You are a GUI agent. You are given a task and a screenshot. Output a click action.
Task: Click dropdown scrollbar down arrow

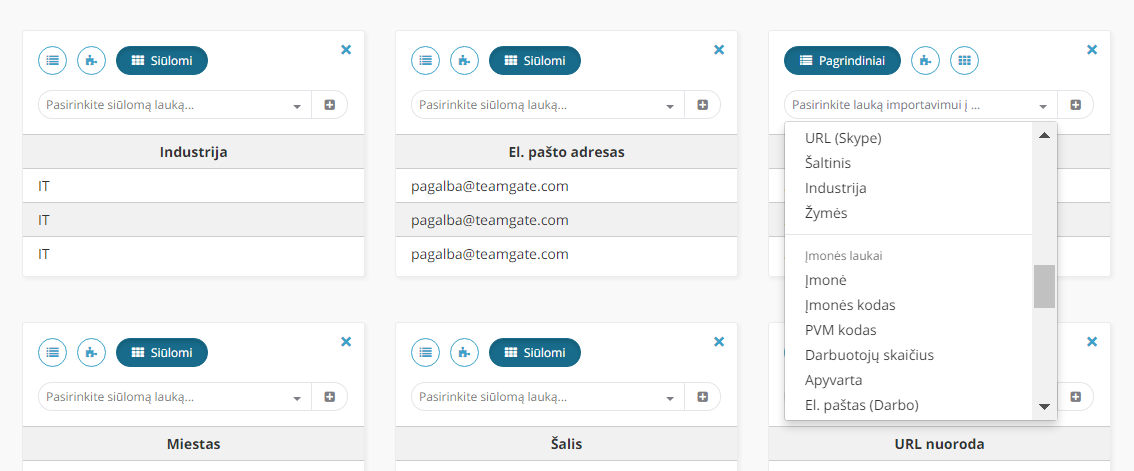click(x=1044, y=407)
